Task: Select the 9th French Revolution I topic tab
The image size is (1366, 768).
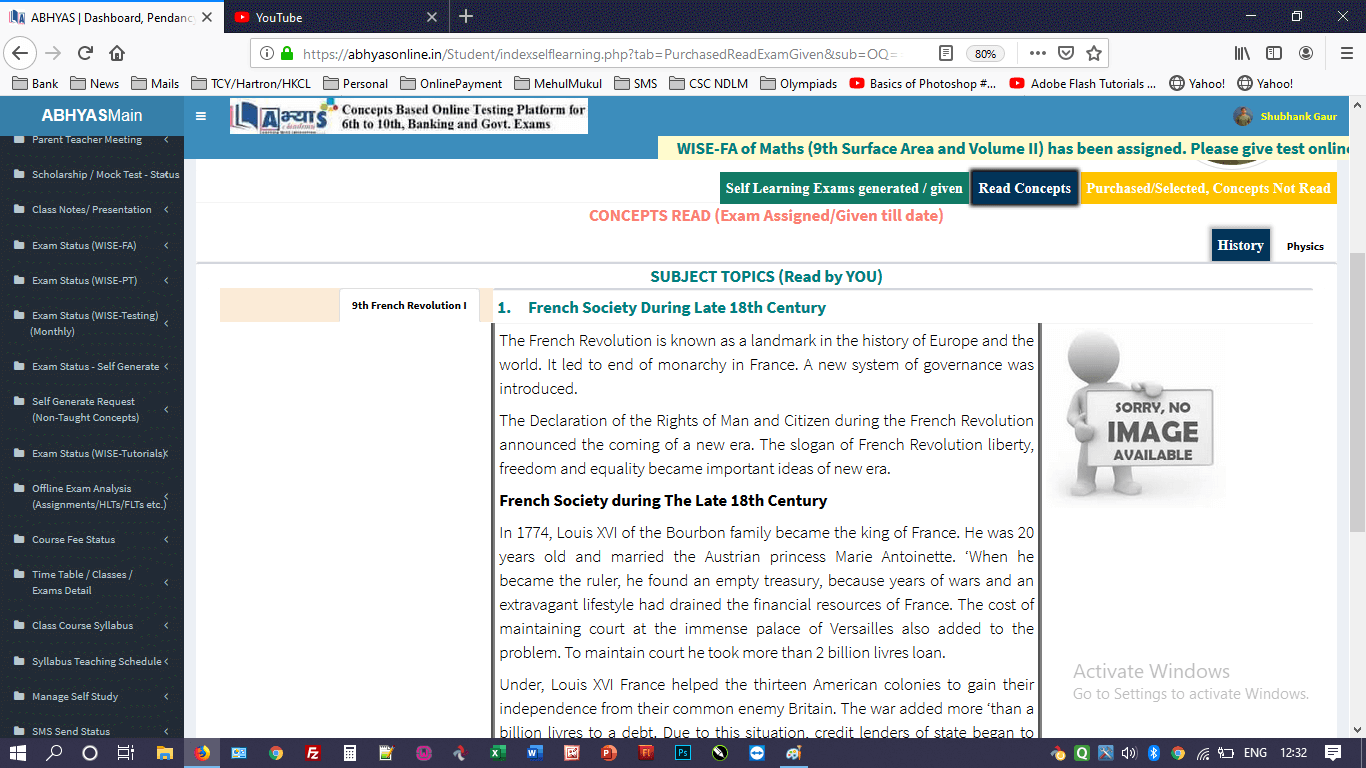Action: pyautogui.click(x=408, y=306)
